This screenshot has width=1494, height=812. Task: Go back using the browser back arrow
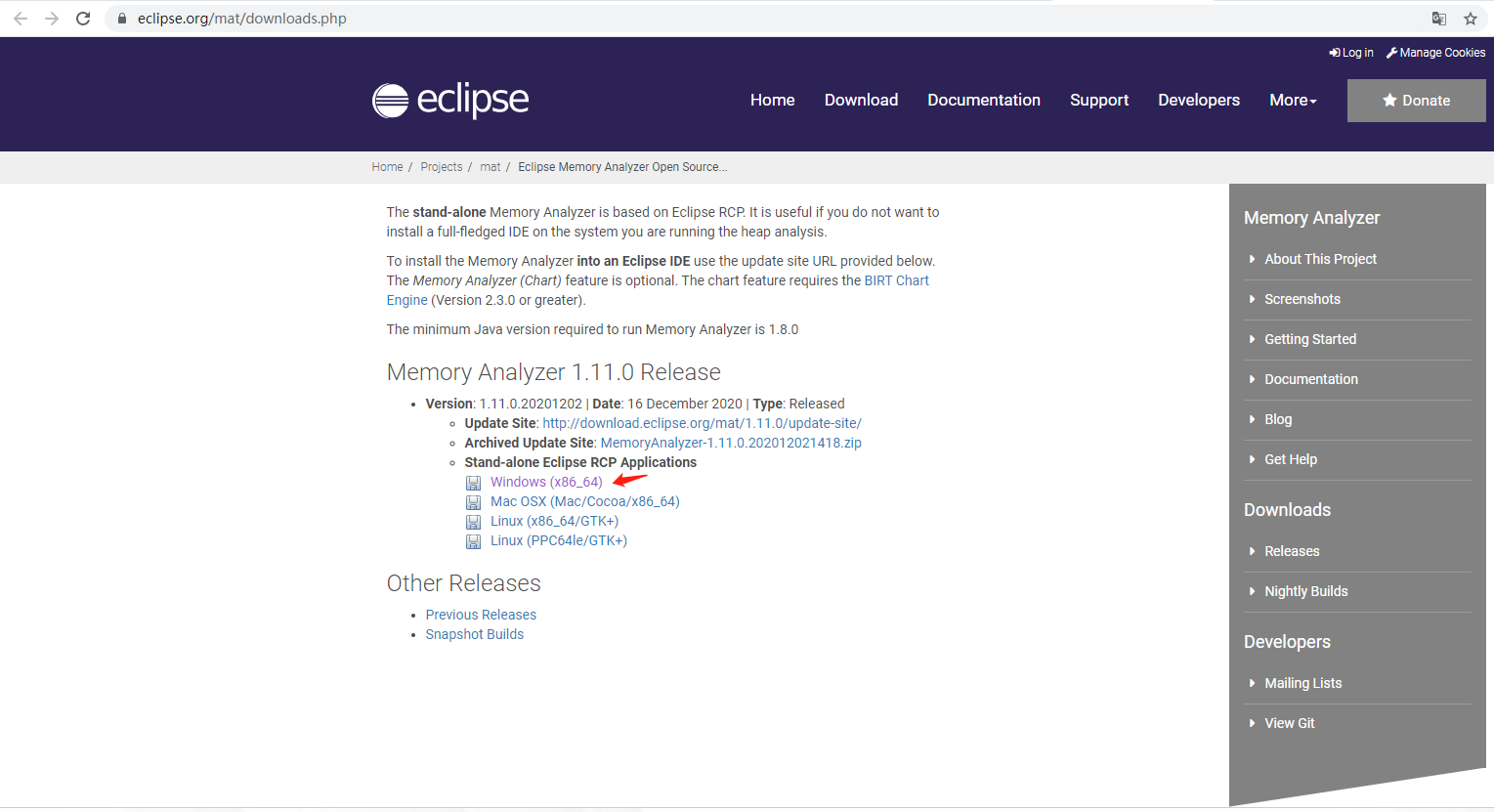[x=21, y=19]
